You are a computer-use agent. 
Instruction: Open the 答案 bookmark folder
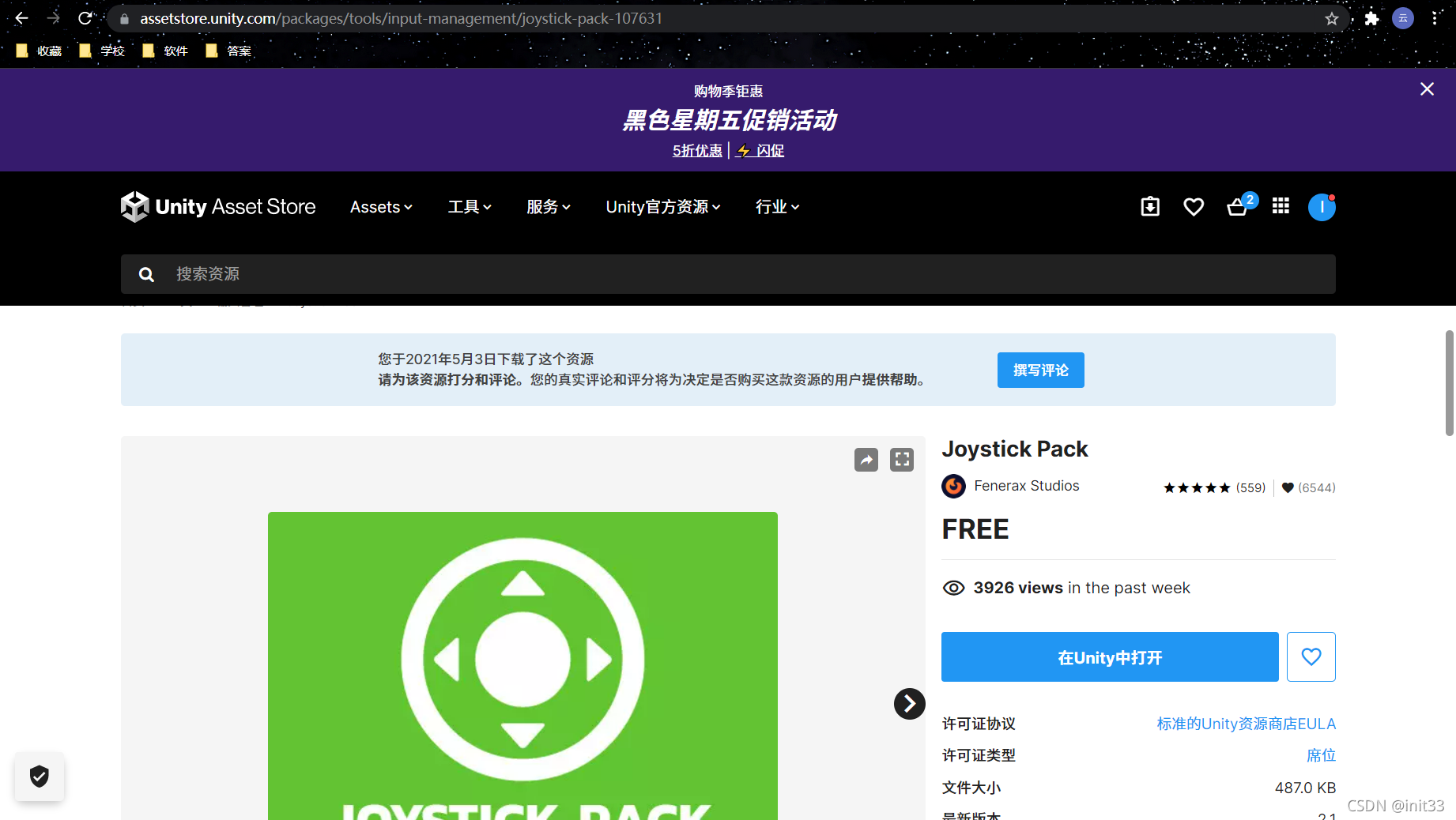(228, 51)
